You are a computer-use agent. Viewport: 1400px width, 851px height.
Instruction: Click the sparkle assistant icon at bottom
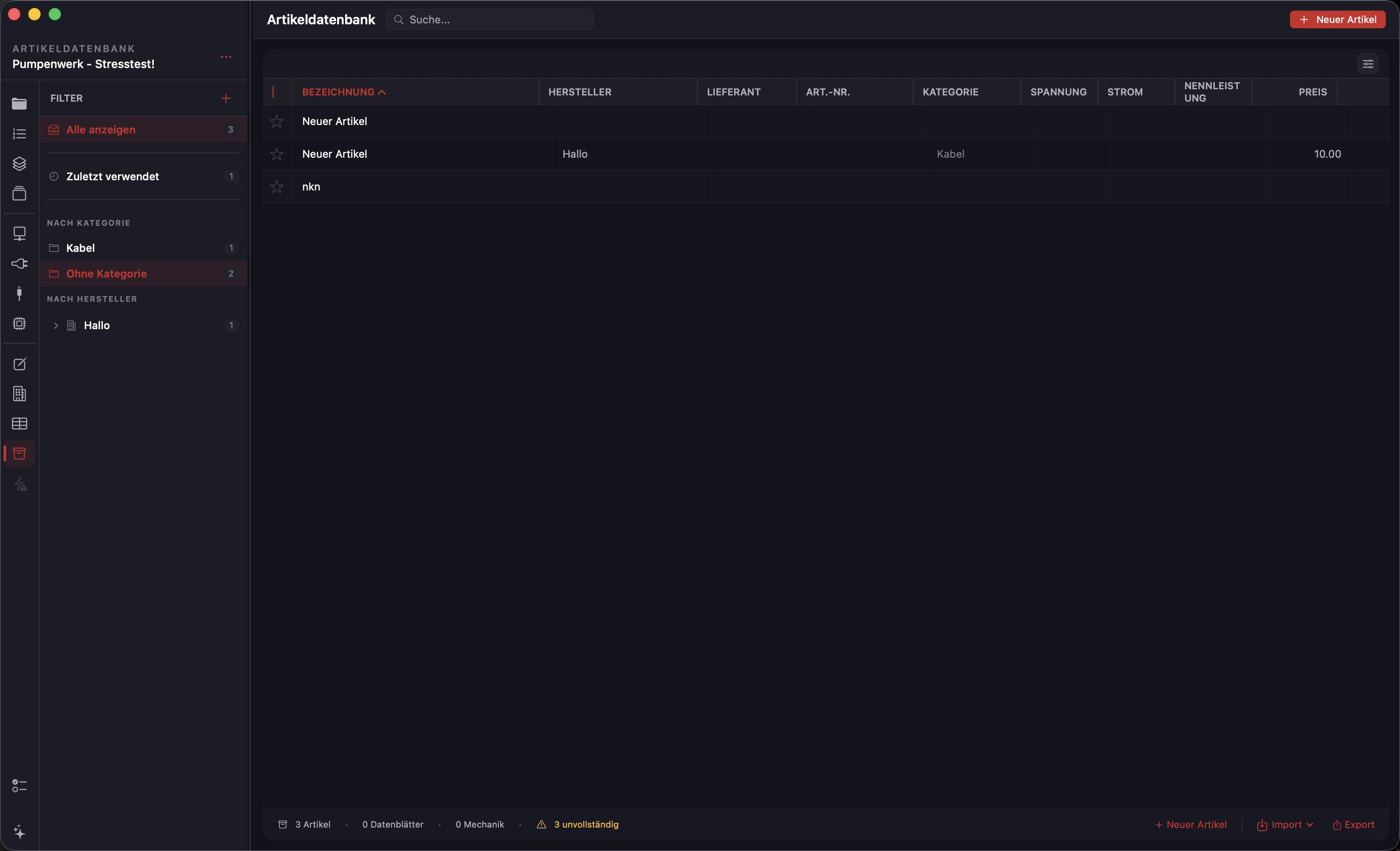(x=19, y=832)
